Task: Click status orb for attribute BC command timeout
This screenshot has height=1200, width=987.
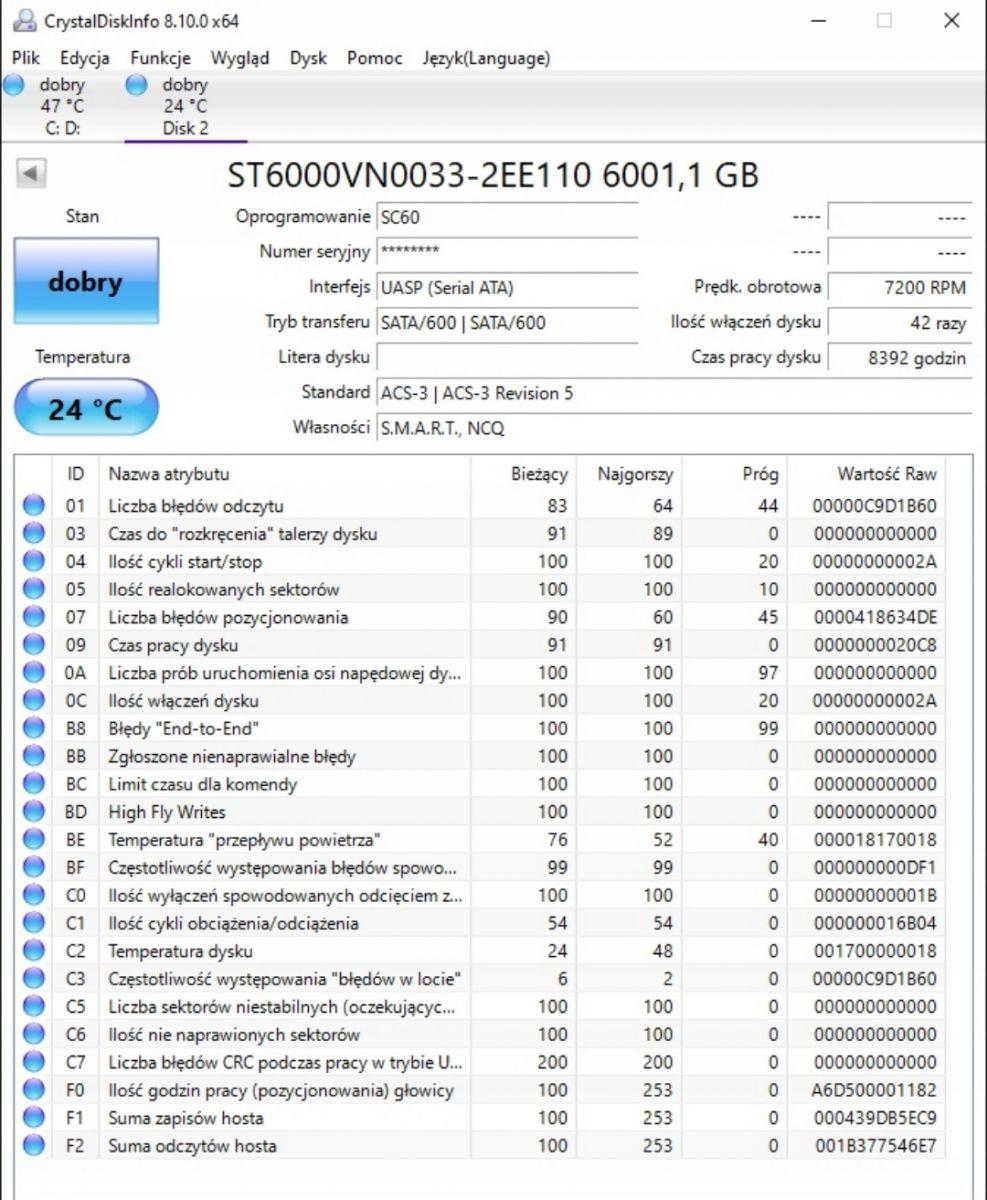Action: pos(34,784)
